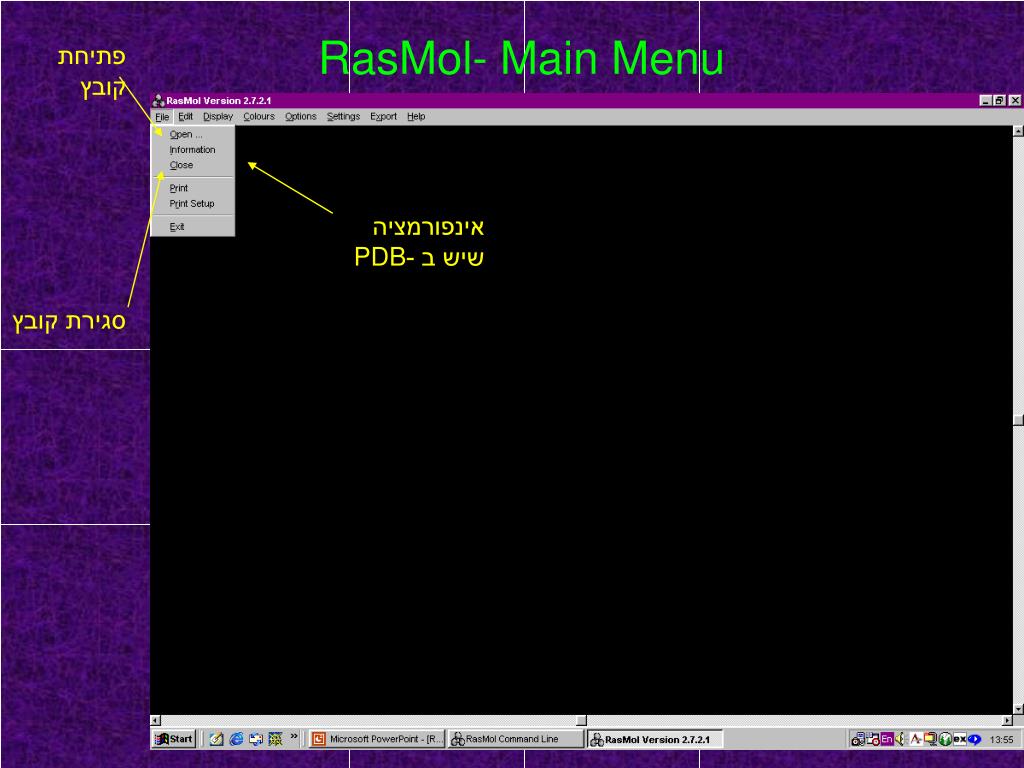
Task: Click the first system tray icon
Action: coord(857,739)
